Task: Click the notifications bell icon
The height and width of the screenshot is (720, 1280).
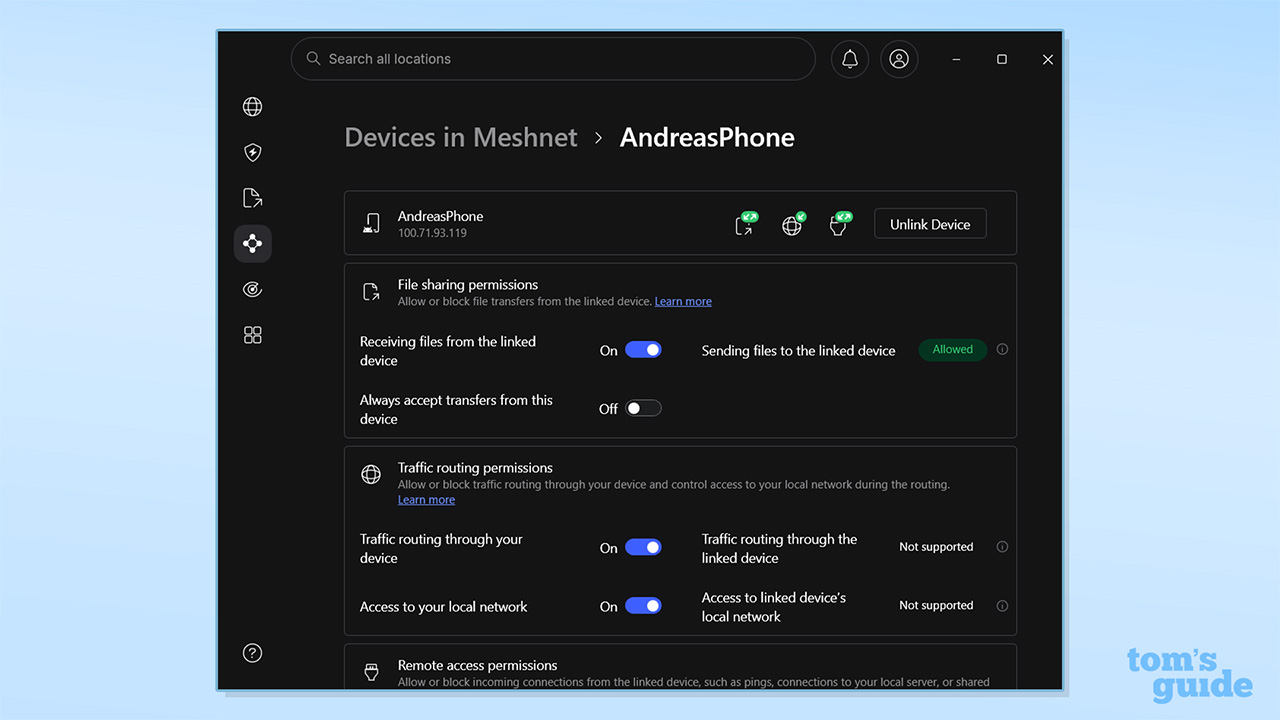Action: pos(849,59)
